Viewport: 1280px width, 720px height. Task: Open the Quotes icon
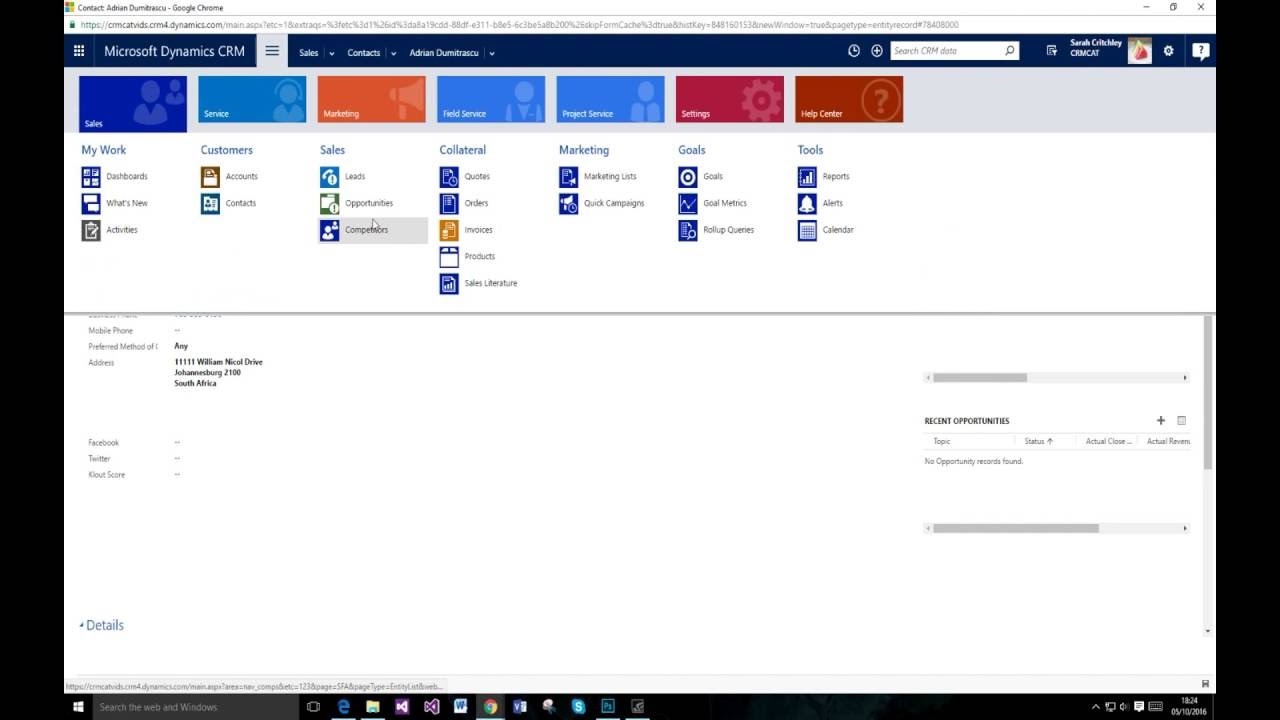click(449, 177)
